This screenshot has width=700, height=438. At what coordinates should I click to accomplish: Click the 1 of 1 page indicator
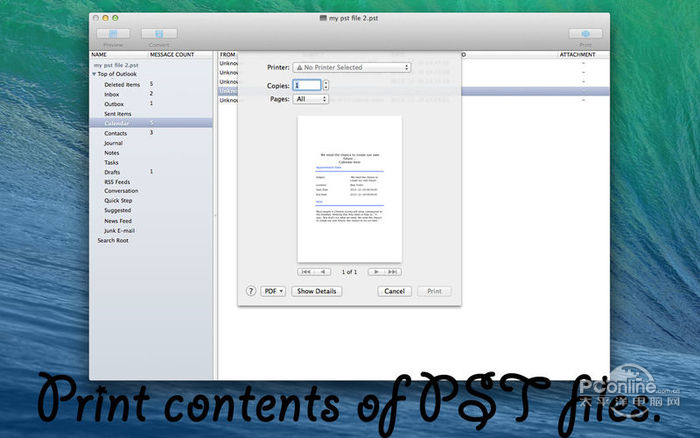click(x=349, y=271)
